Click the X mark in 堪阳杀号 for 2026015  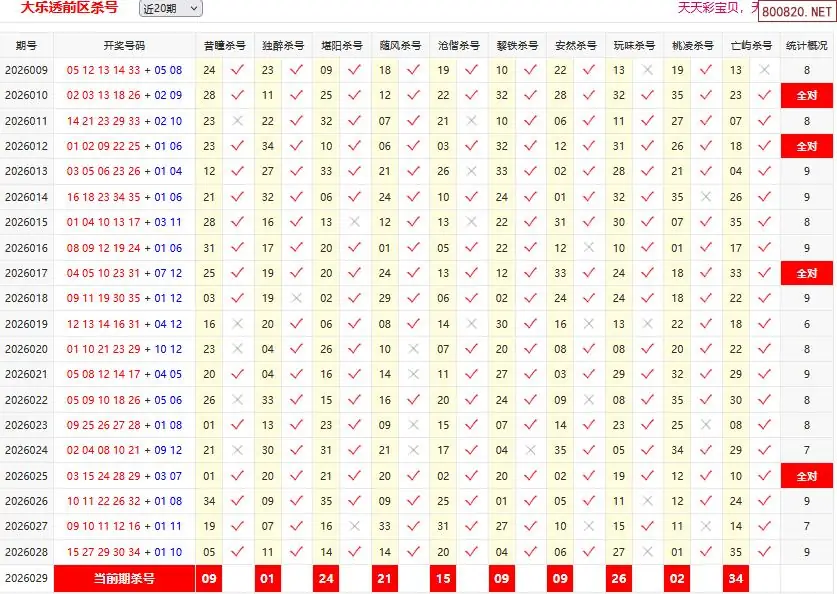click(354, 222)
